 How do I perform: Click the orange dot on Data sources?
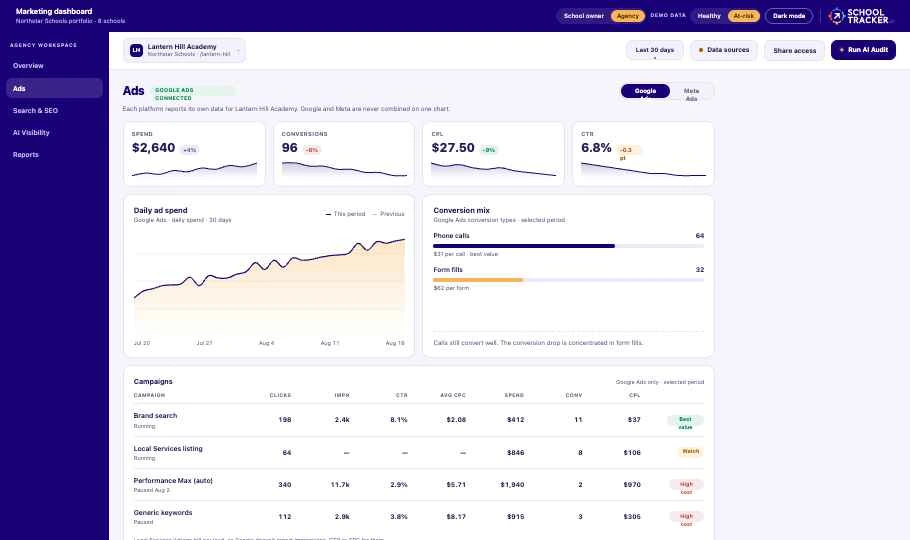click(700, 50)
